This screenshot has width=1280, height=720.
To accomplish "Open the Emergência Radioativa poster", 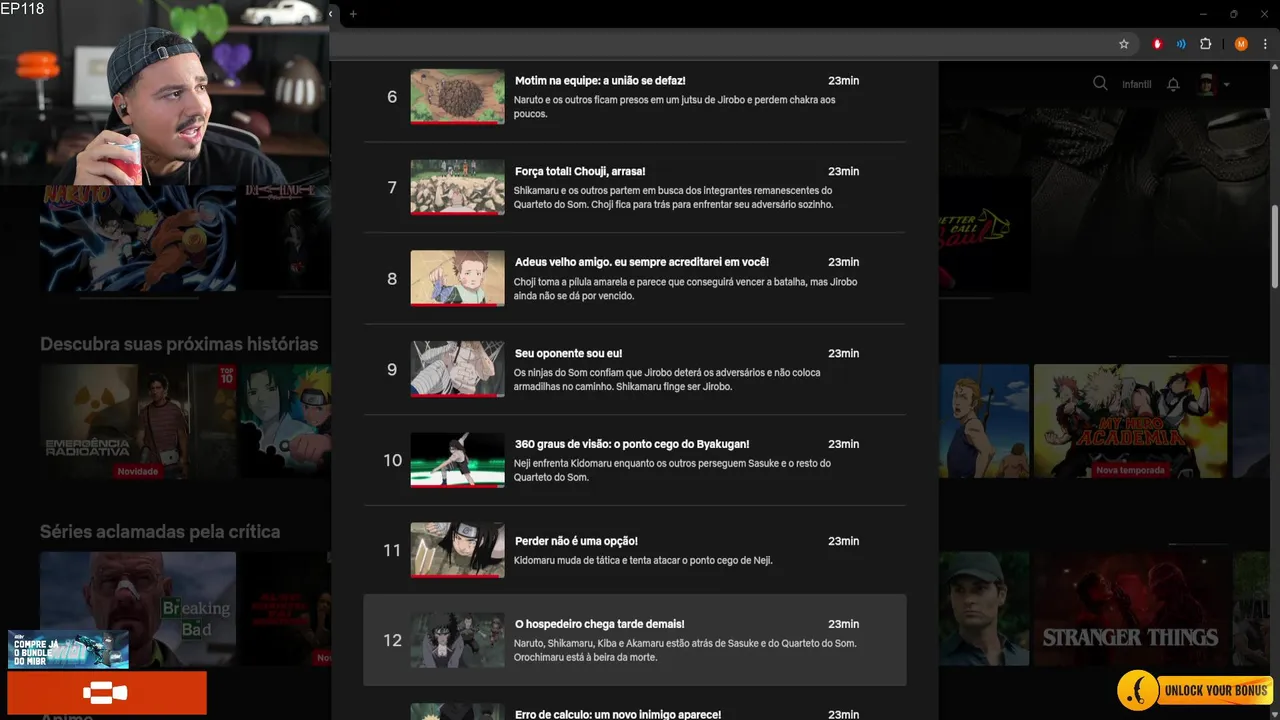I will pos(138,420).
